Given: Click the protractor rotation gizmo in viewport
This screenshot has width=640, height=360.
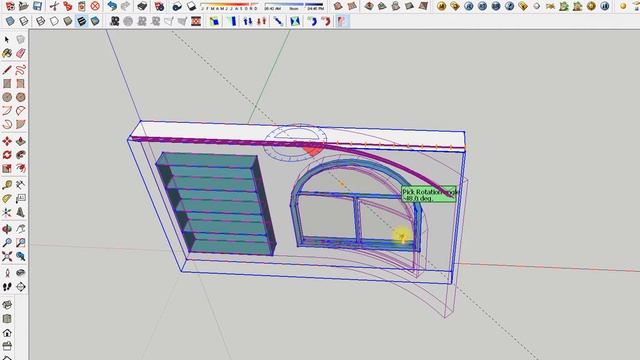Looking at the screenshot, I should coord(296,143).
